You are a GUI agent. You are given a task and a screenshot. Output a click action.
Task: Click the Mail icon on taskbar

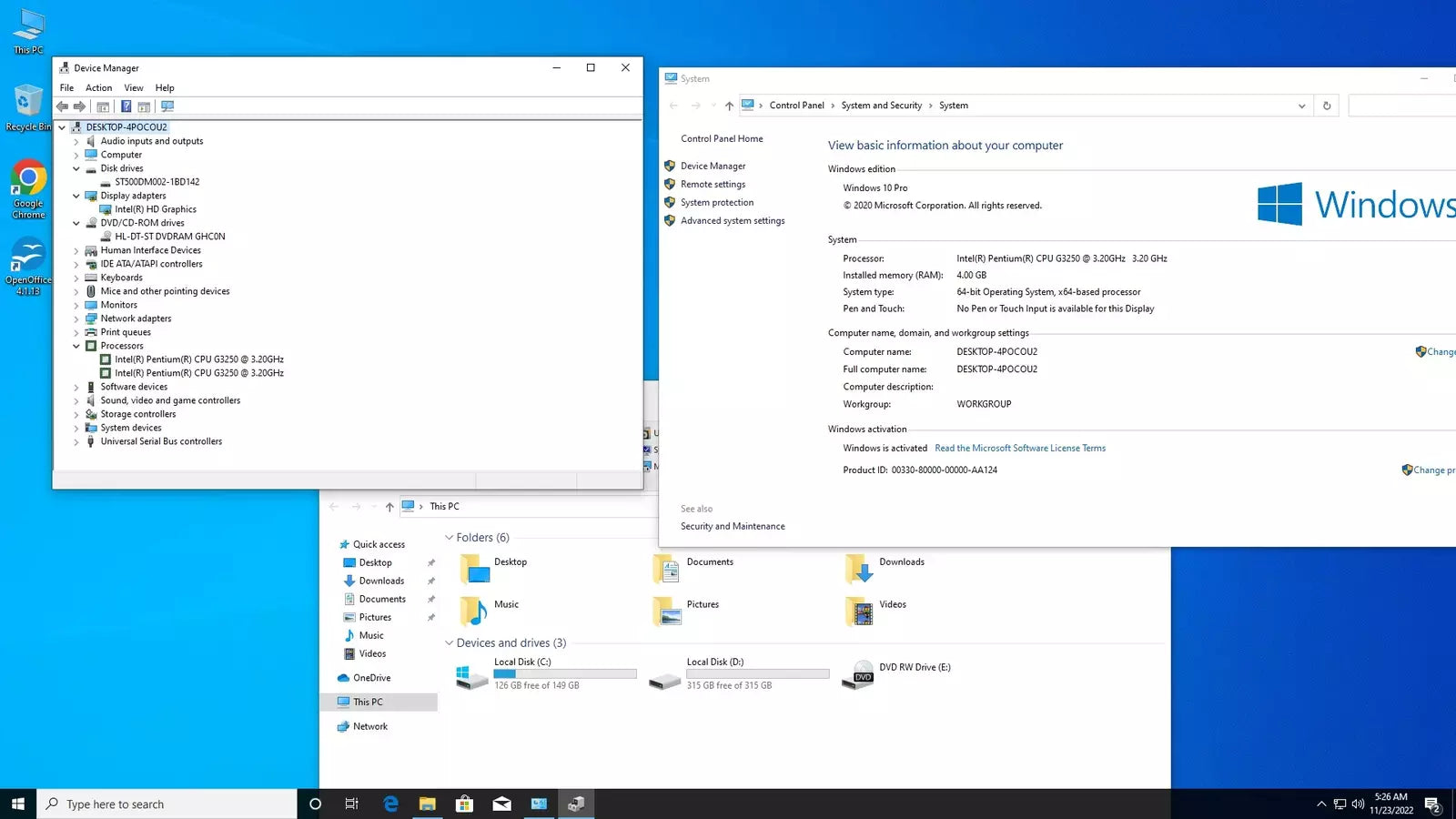501,804
